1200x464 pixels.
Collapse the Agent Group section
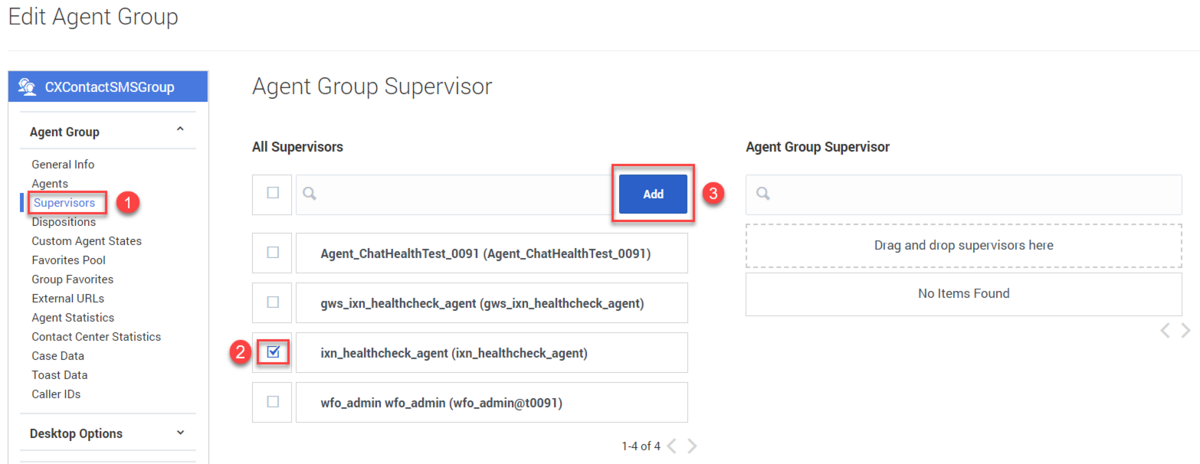pos(180,130)
